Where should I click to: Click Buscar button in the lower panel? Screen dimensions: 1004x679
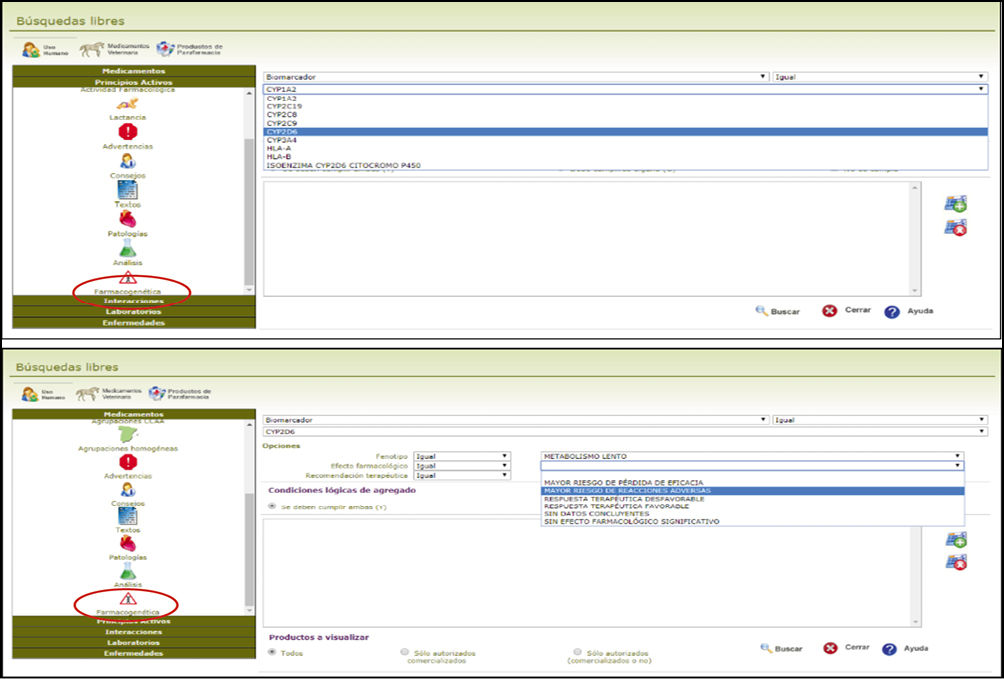(780, 649)
